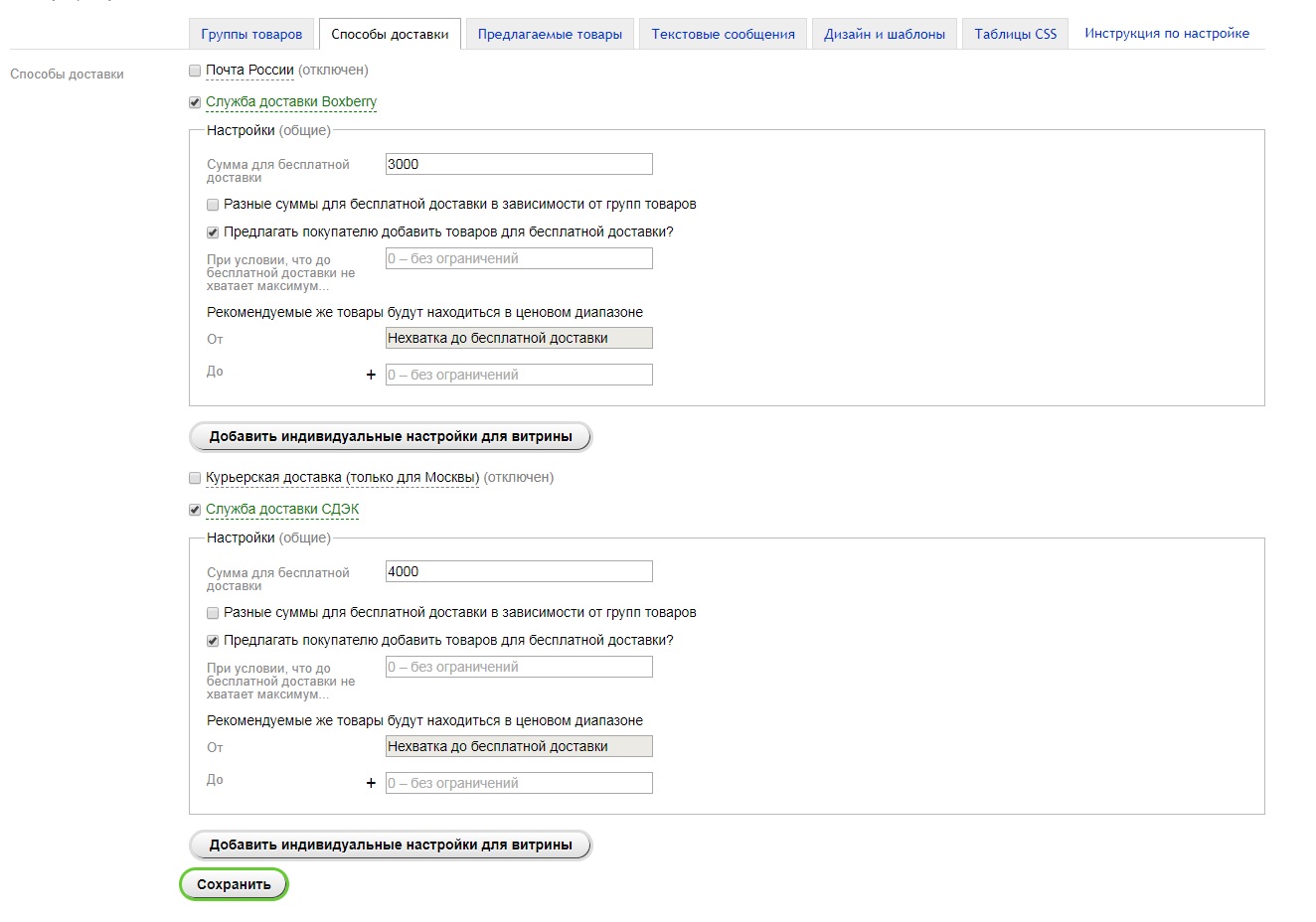Click the Сохранить button
Screen dimensions: 1316x922
point(234,884)
